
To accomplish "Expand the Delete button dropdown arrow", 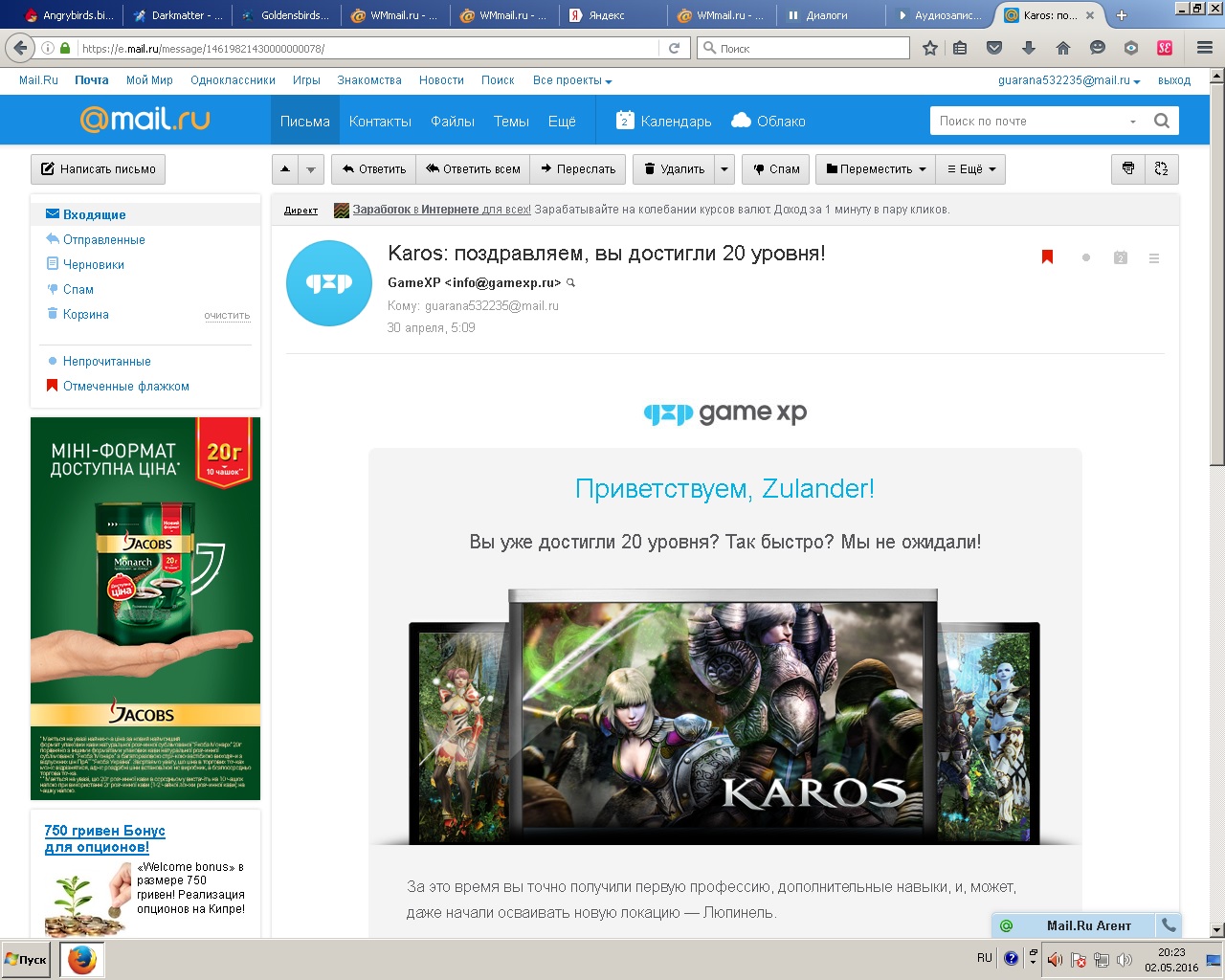I will pyautogui.click(x=724, y=168).
